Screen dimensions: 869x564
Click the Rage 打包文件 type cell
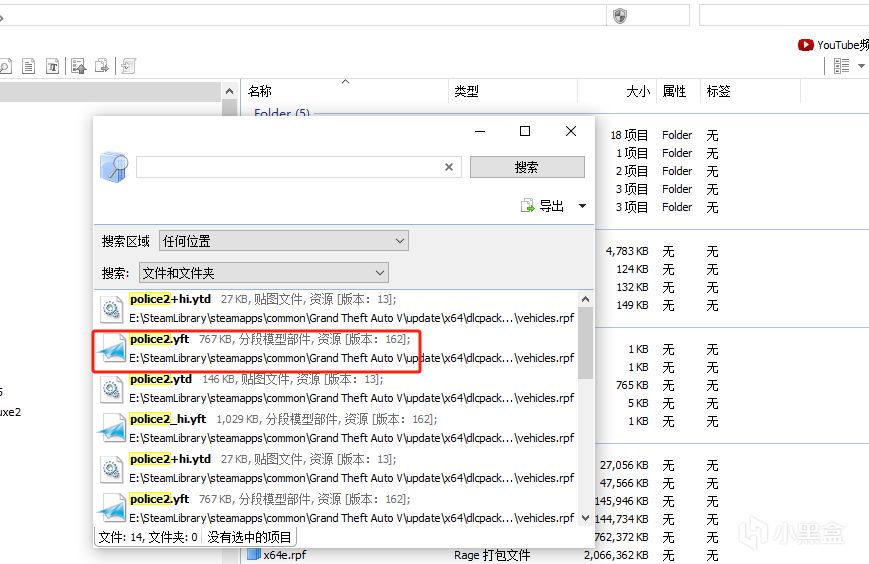492,555
